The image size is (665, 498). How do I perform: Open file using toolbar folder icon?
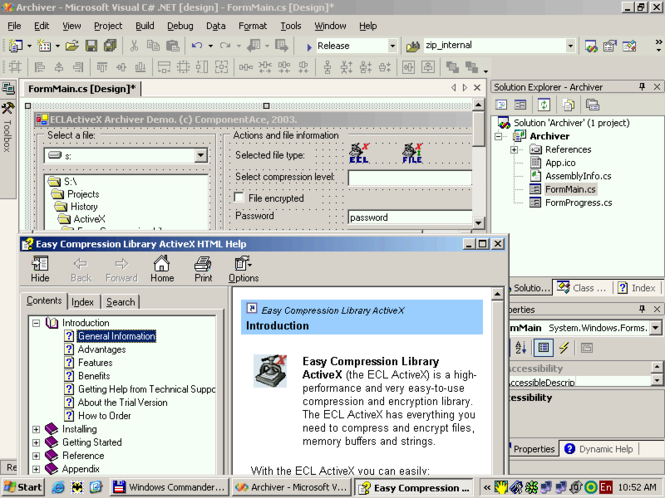(72, 45)
